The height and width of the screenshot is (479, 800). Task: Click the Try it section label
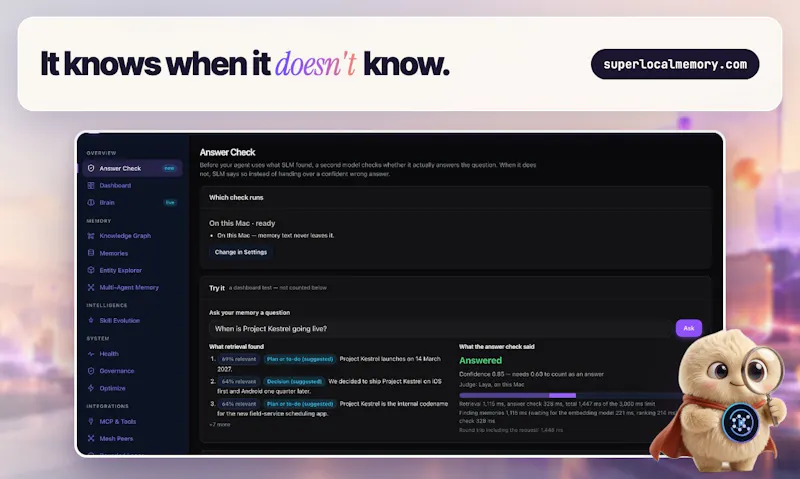pyautogui.click(x=217, y=288)
